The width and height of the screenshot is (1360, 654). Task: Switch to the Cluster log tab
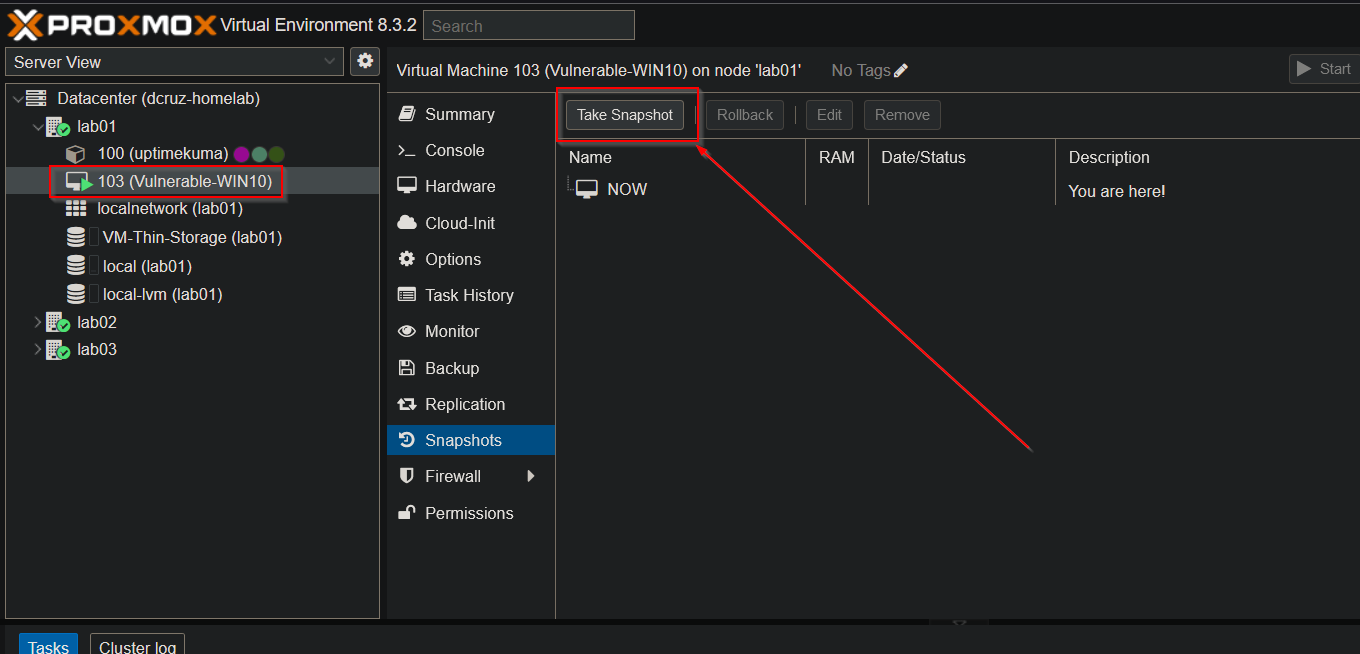pos(138,646)
